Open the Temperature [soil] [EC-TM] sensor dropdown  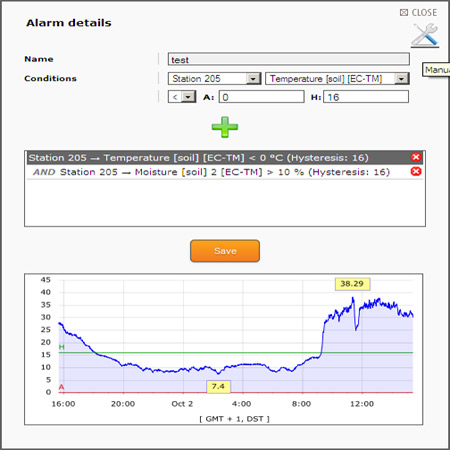[x=337, y=79]
